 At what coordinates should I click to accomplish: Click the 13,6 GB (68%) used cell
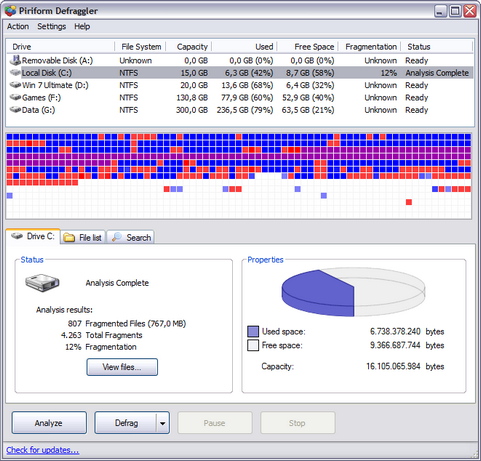[x=247, y=85]
